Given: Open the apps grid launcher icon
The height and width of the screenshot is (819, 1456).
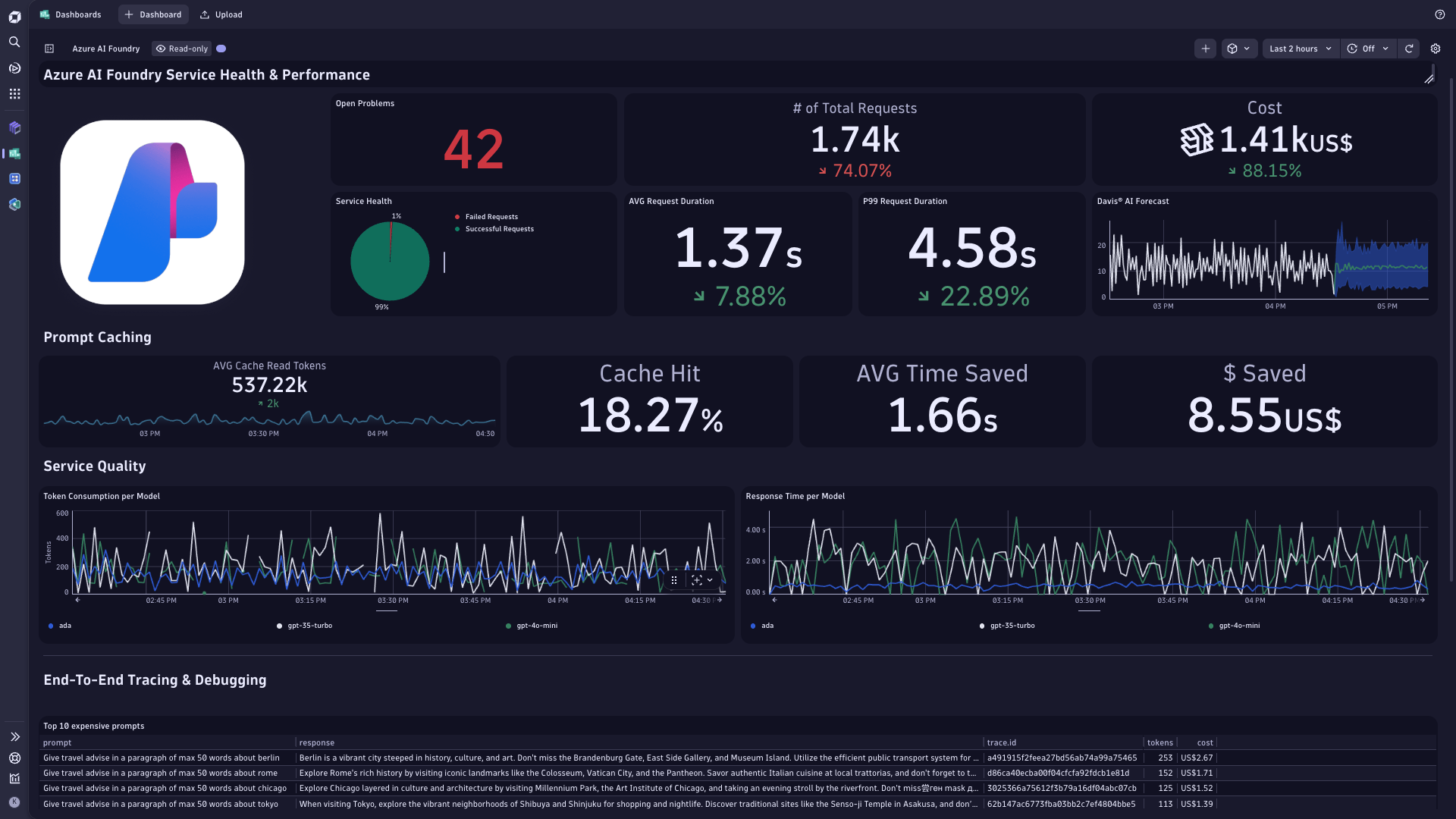Looking at the screenshot, I should tap(14, 94).
